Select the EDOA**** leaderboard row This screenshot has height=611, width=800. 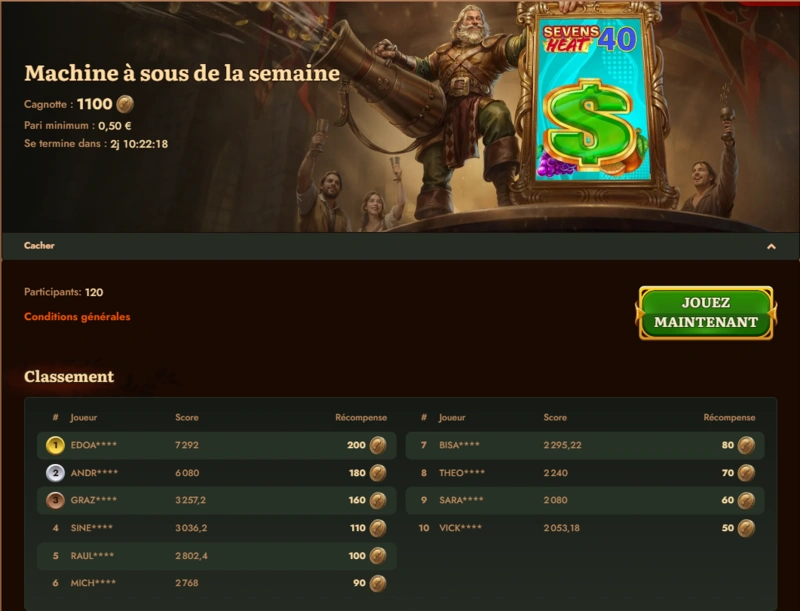tap(217, 445)
